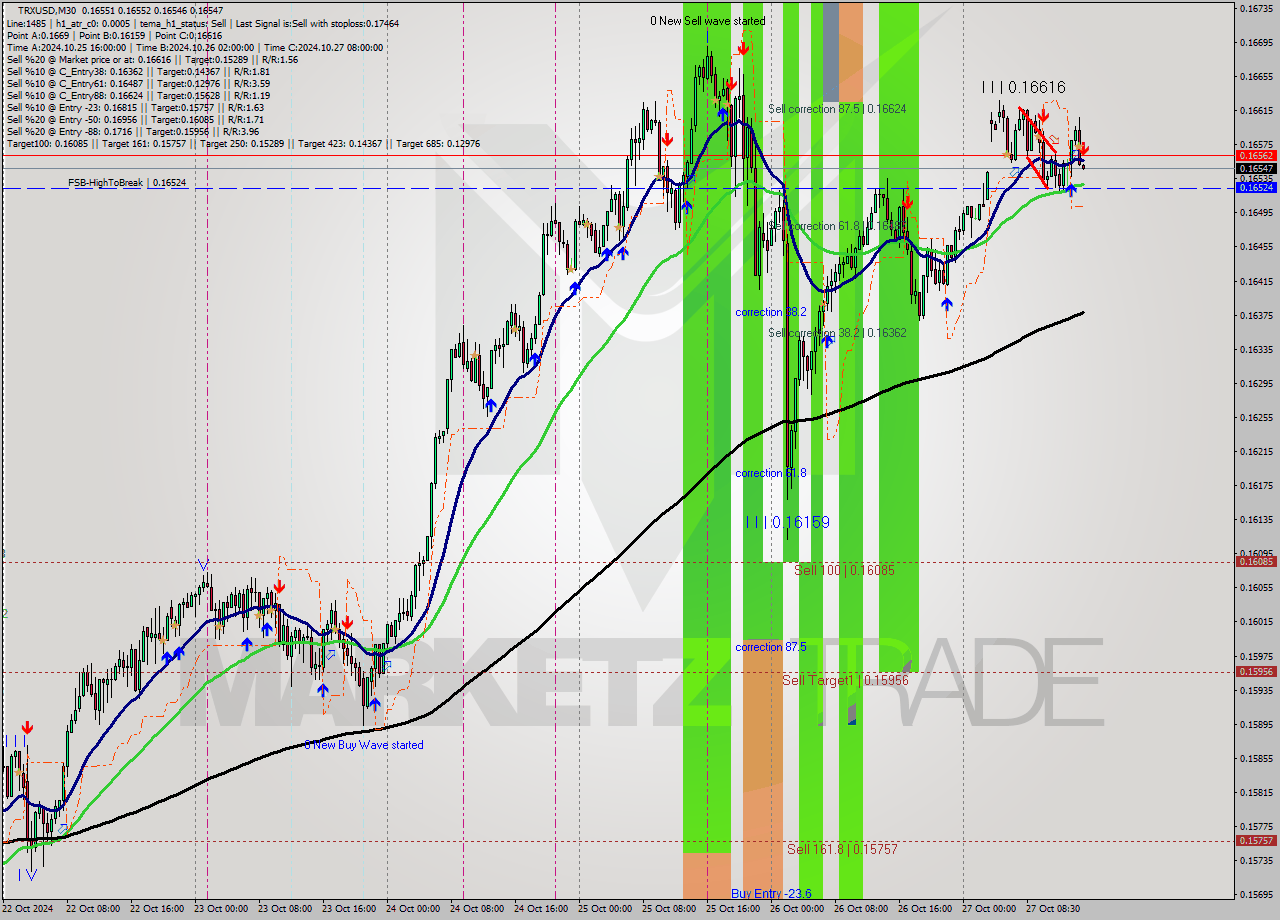Click blue price tag 0.16524

[1256, 188]
